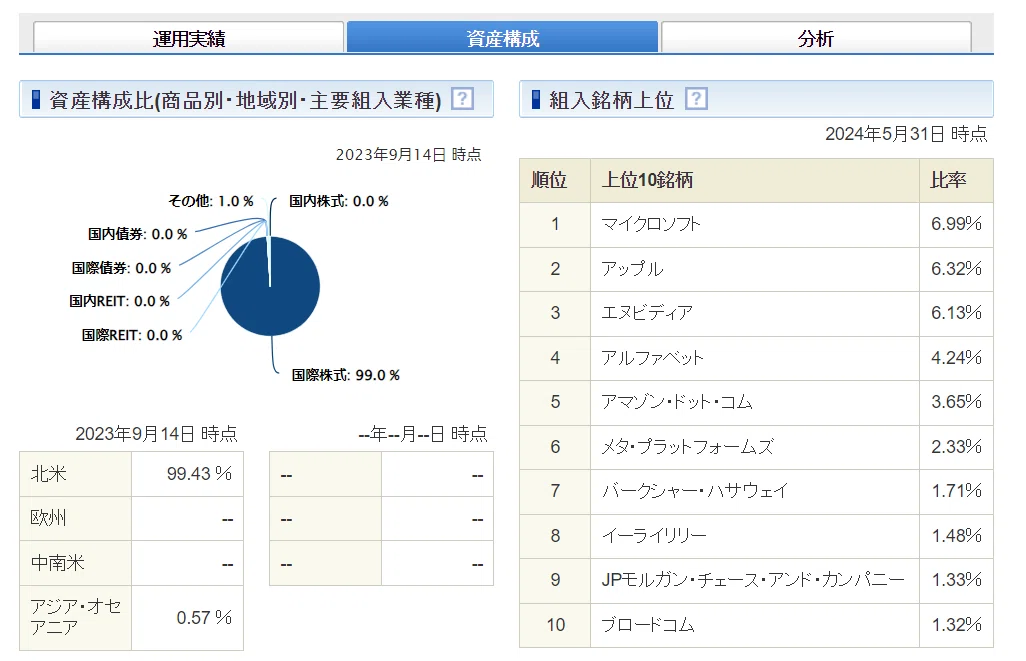This screenshot has height=661, width=1026.
Task: Click the 国際債券: 0.0 % label
Action: point(121,268)
